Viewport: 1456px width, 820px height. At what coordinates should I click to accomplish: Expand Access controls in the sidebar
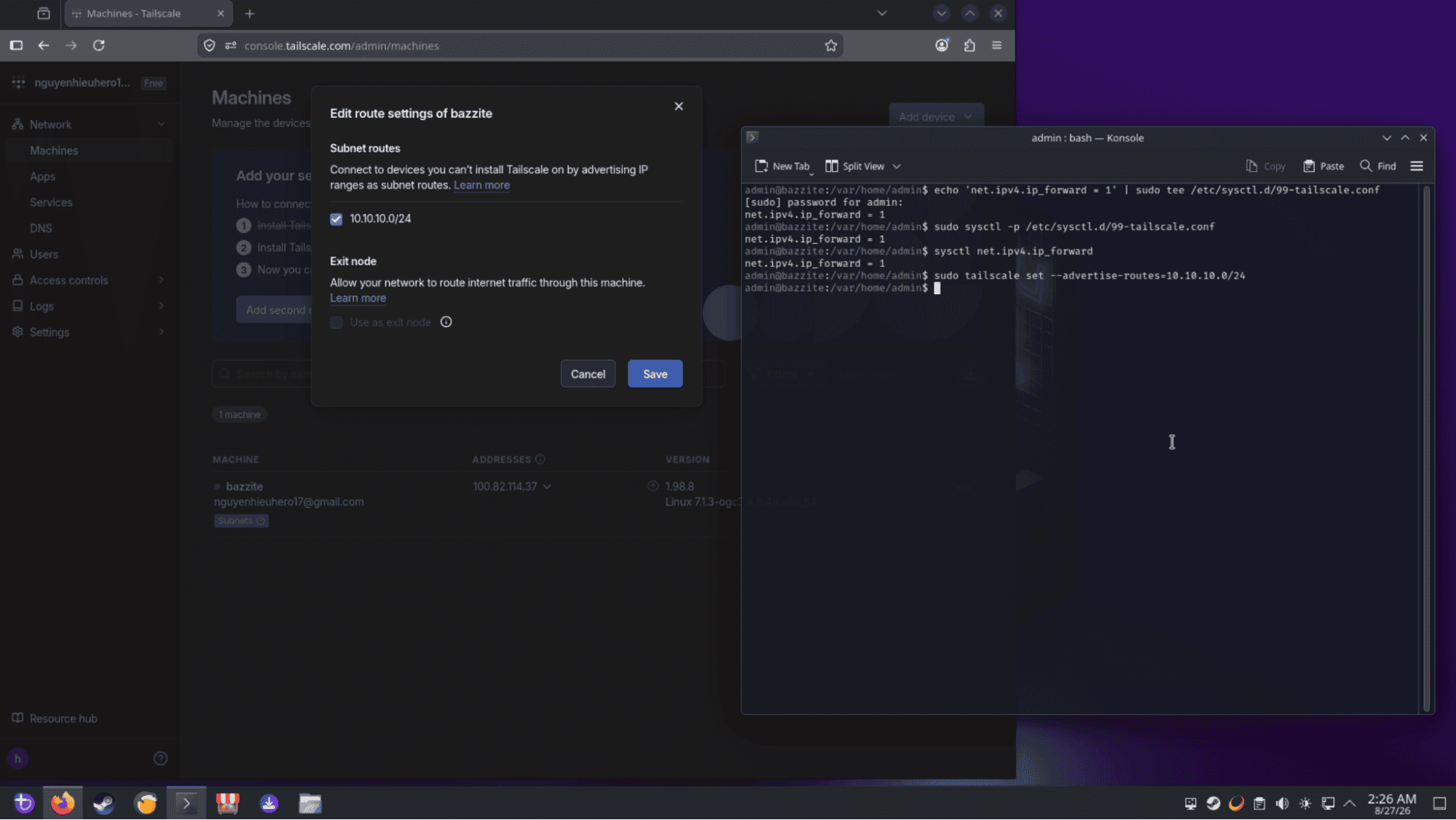click(161, 280)
